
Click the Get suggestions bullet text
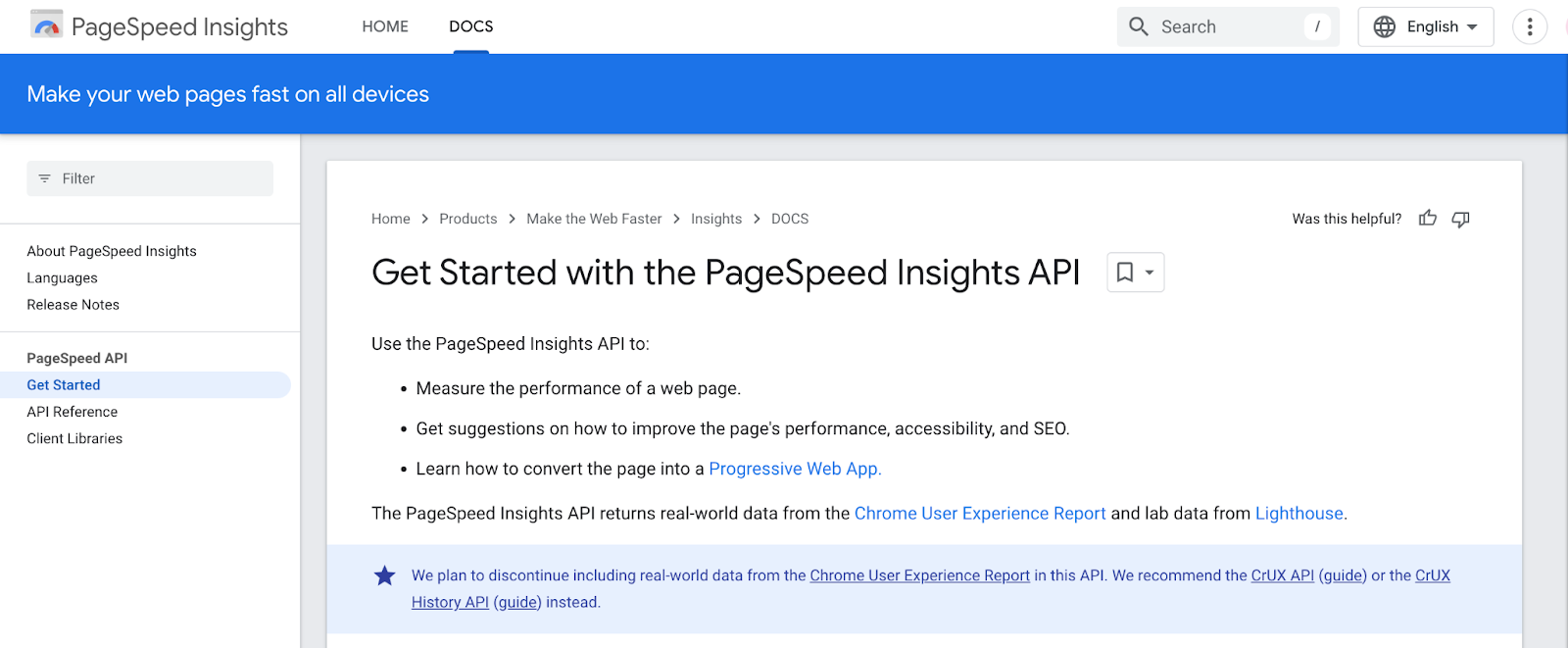coord(743,428)
